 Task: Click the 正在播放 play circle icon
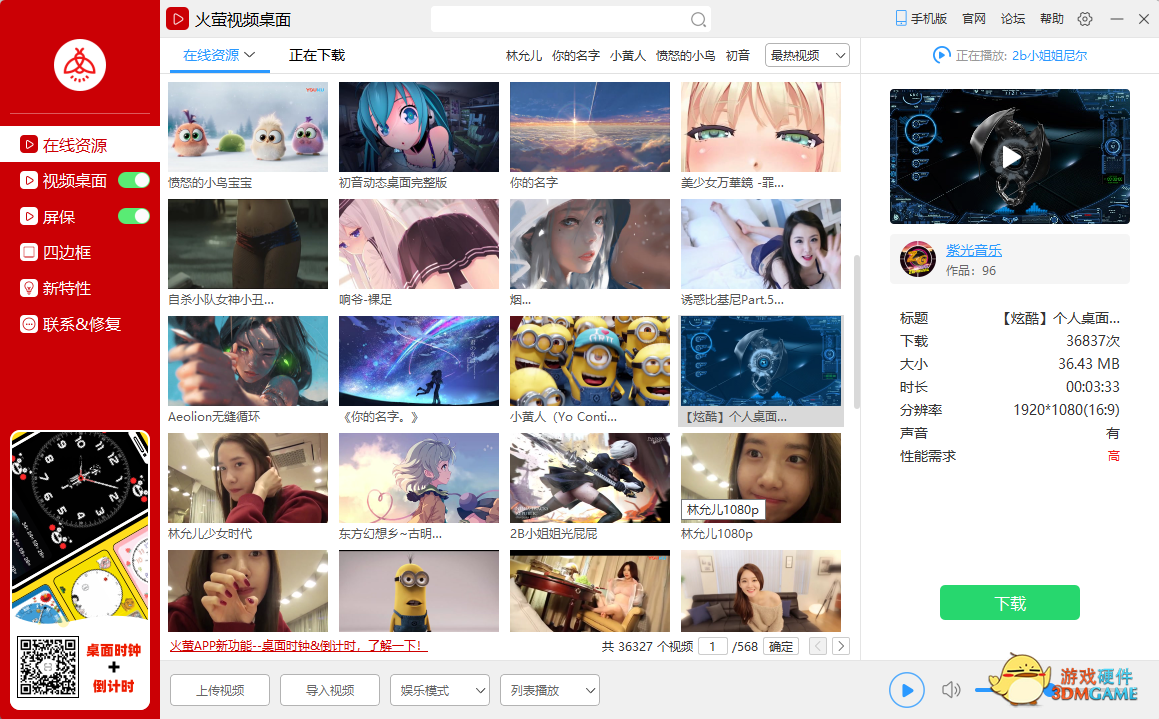[x=941, y=55]
